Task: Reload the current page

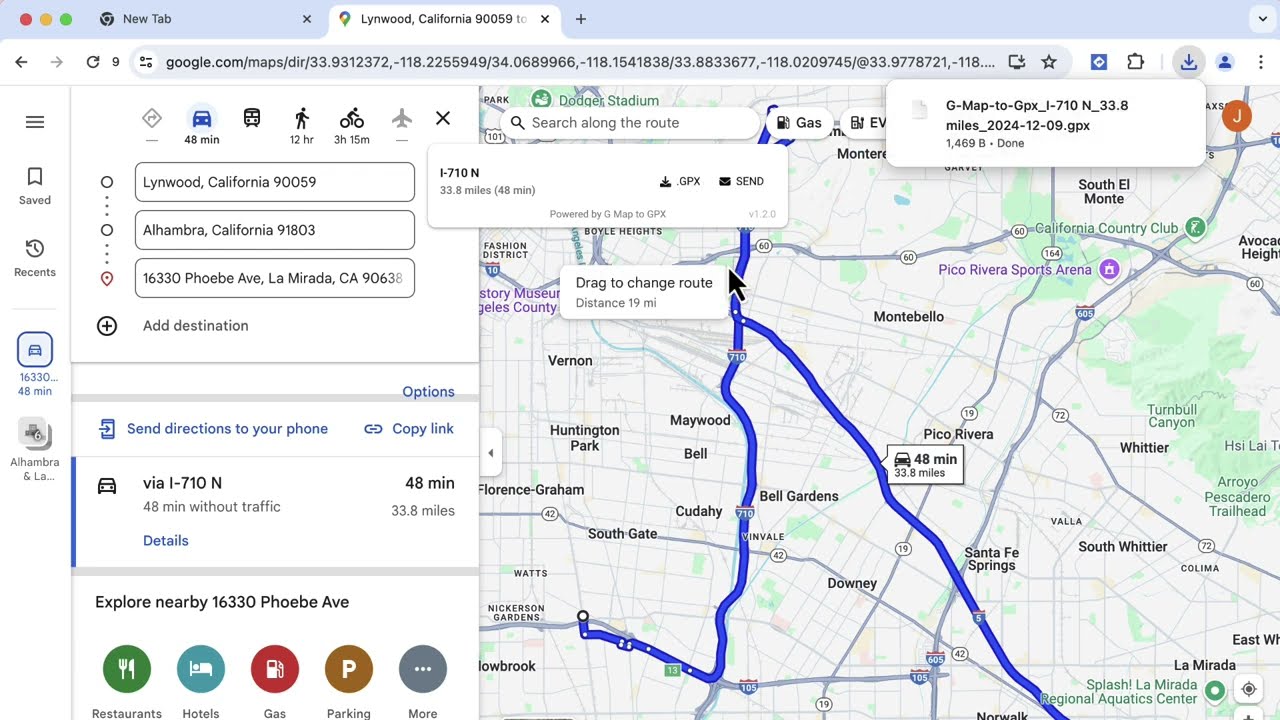Action: click(93, 62)
